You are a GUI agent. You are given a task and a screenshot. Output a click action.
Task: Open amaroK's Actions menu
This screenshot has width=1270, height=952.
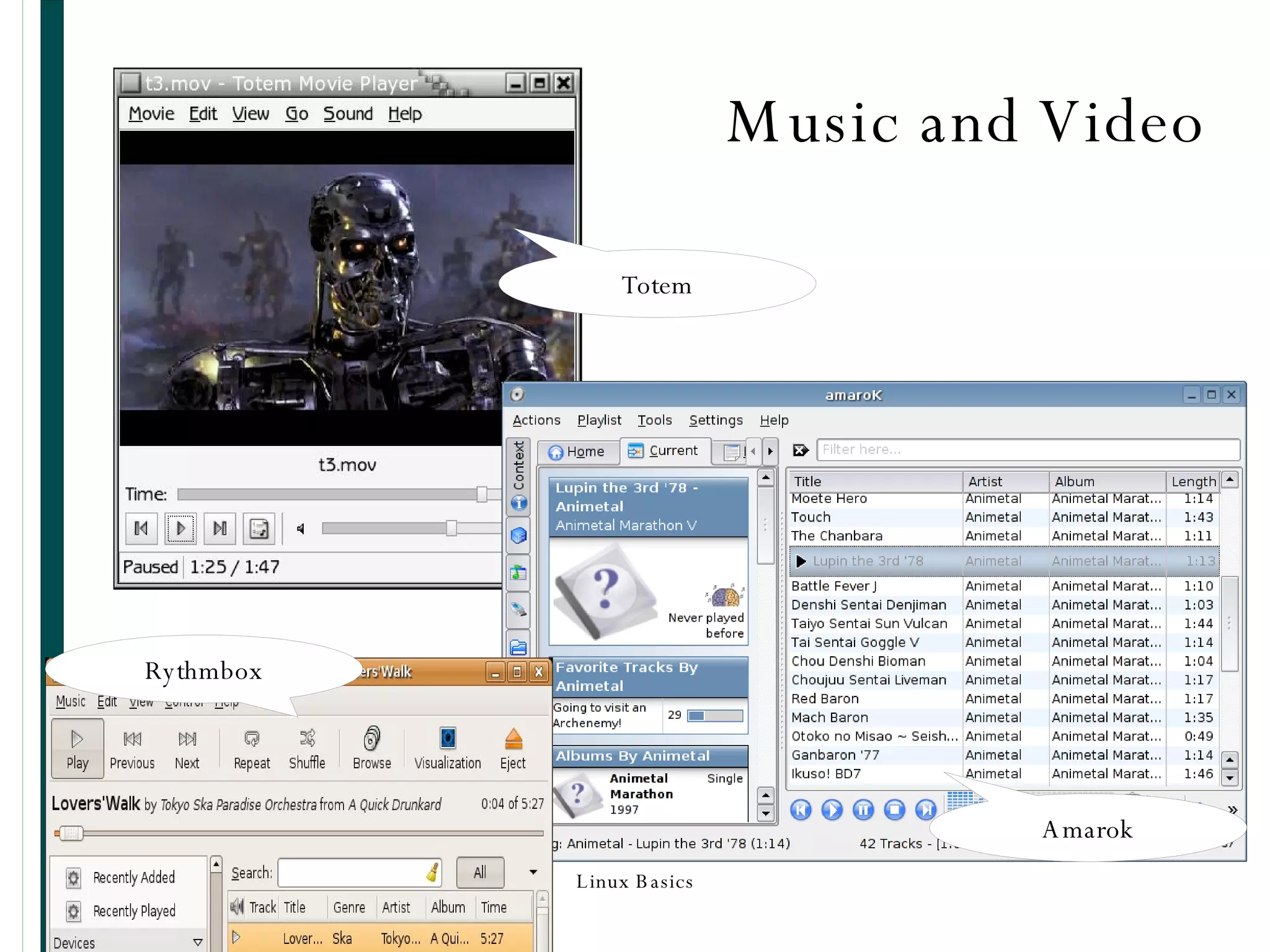point(536,420)
